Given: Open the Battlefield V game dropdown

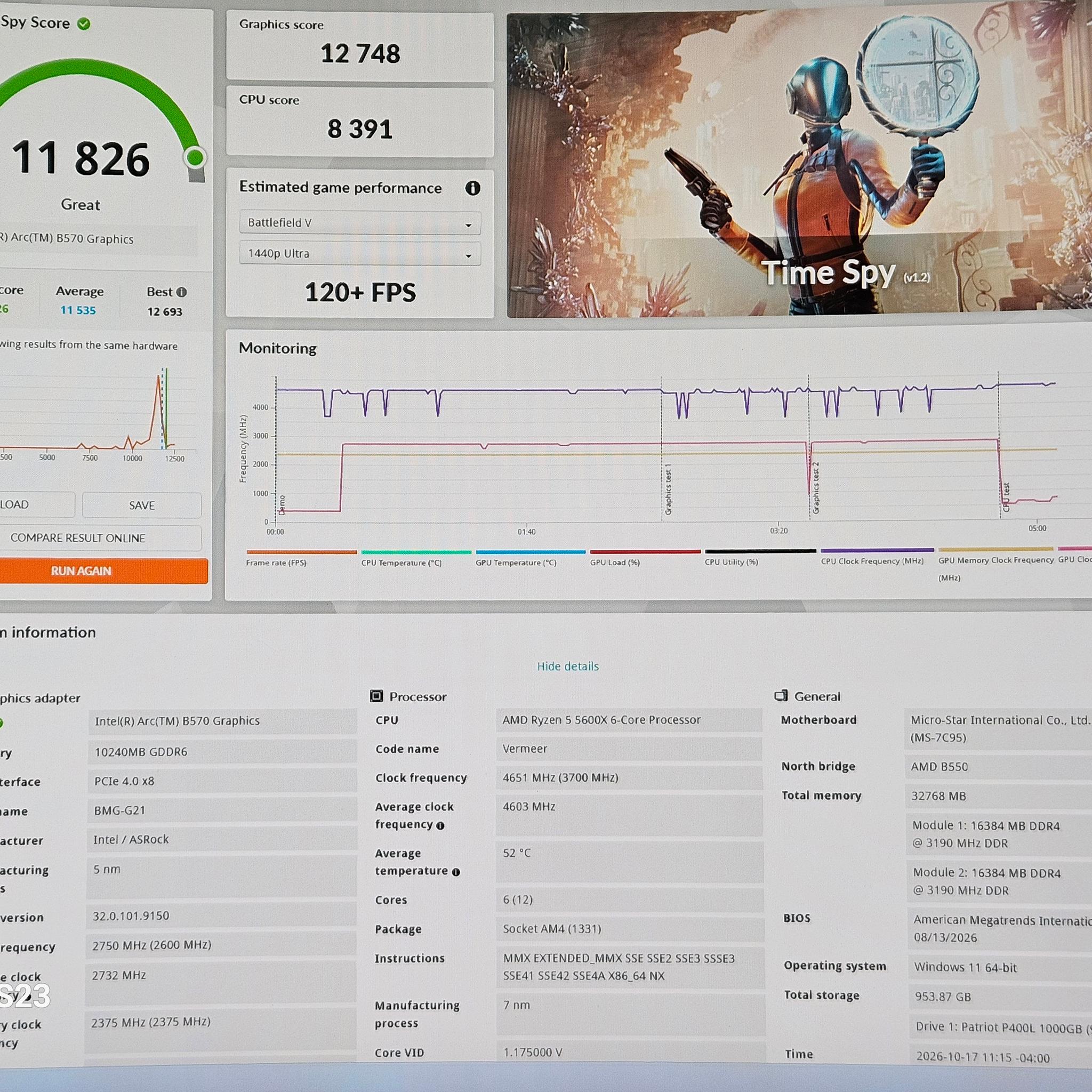Looking at the screenshot, I should [x=360, y=223].
